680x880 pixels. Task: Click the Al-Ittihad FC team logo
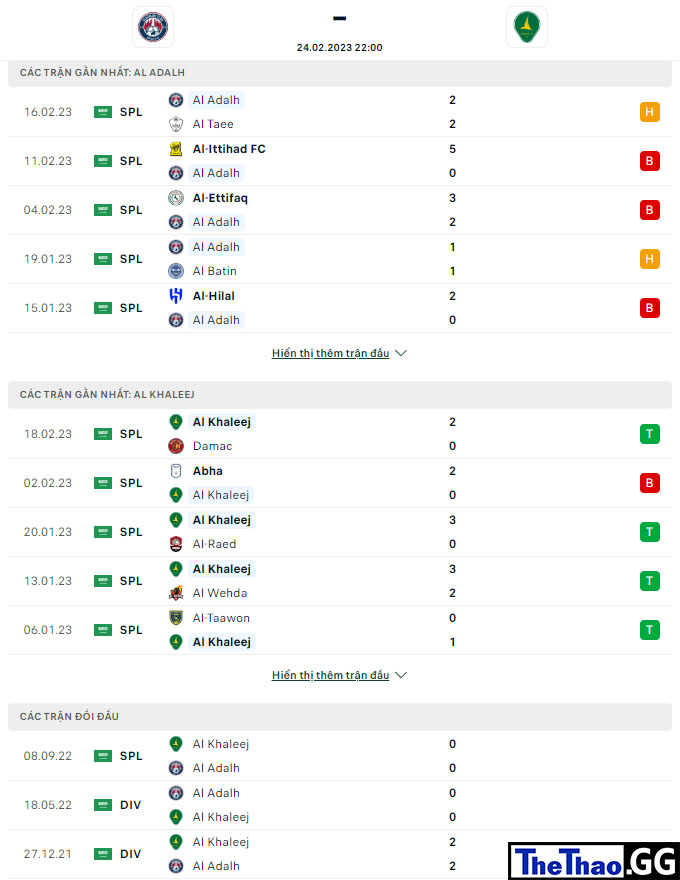pos(176,149)
